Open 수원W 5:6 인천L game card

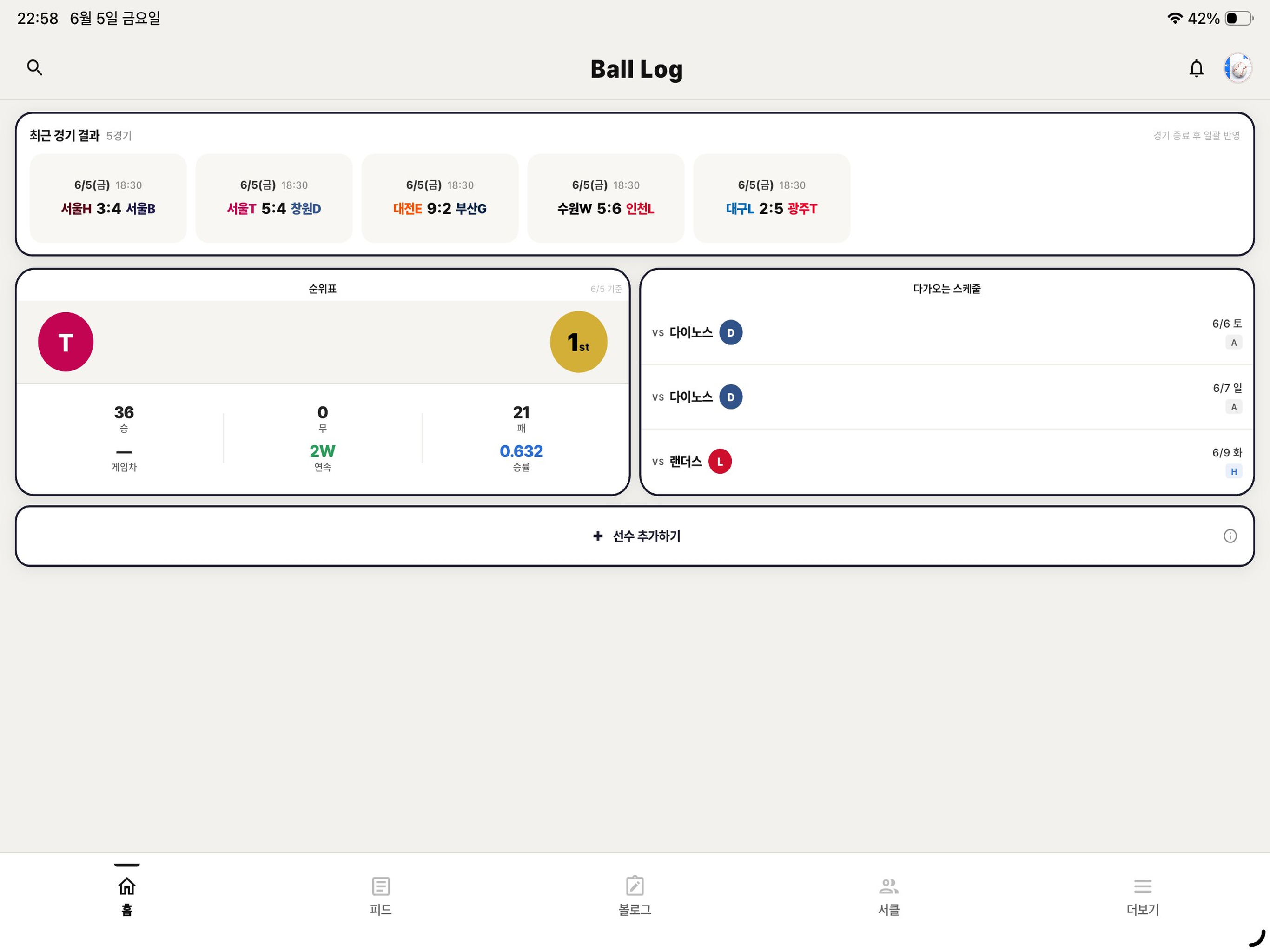[606, 198]
